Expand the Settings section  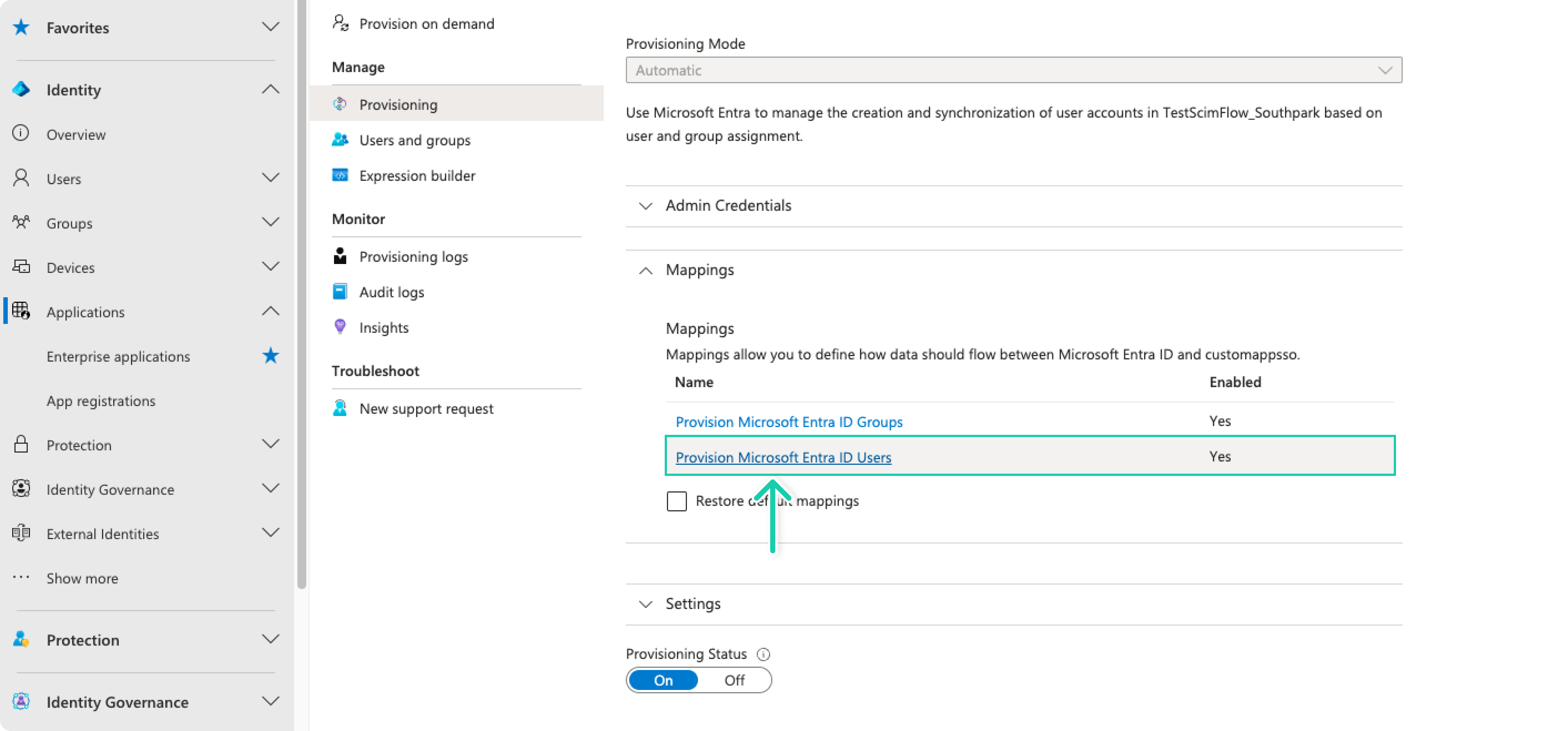1013,604
